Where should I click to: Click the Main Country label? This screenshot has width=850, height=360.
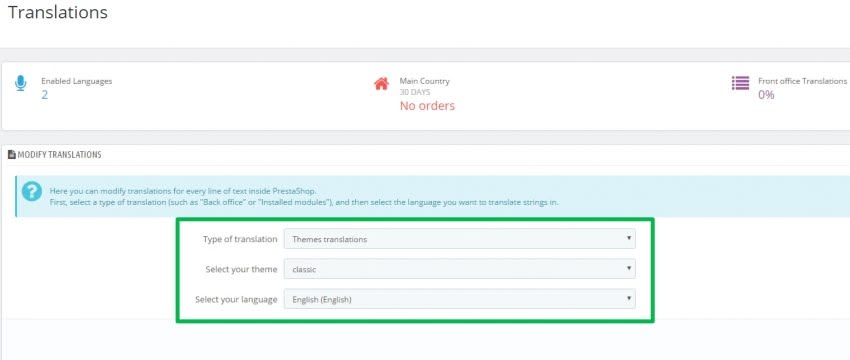[x=424, y=81]
